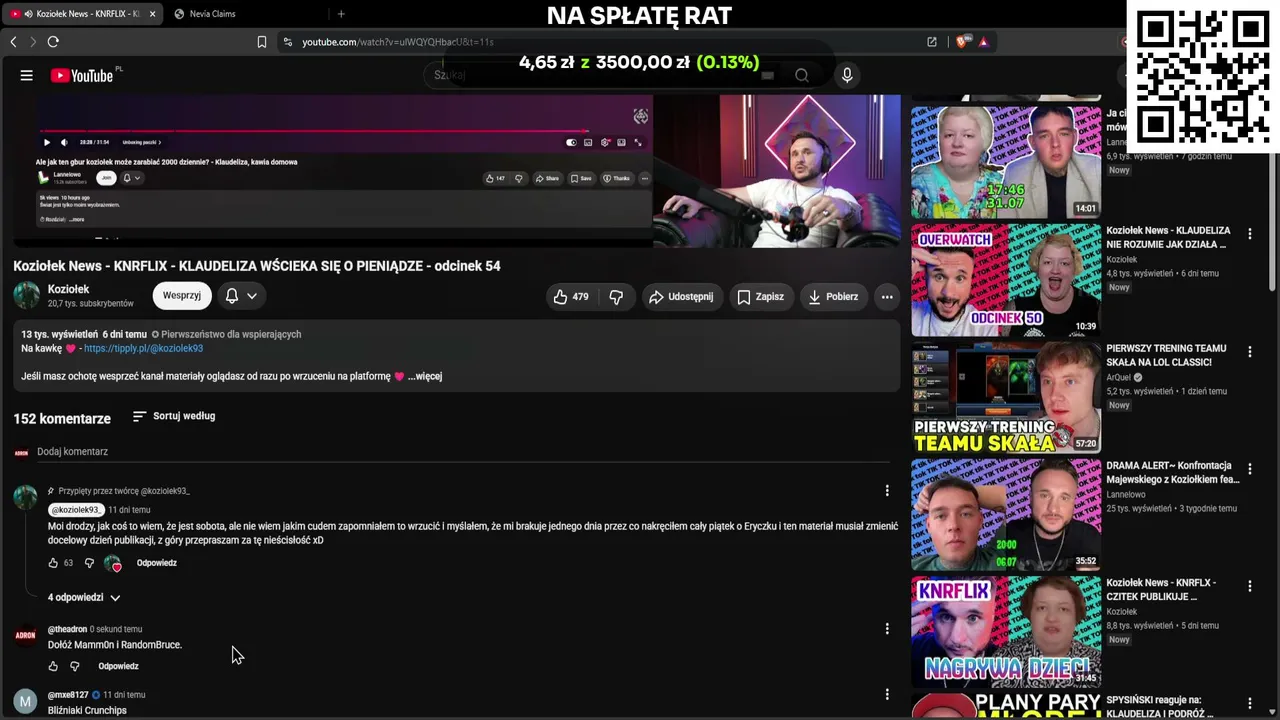Screen dimensions: 1280x720
Task: Reply to the pinned comment via Odpowiedz
Action: [157, 563]
